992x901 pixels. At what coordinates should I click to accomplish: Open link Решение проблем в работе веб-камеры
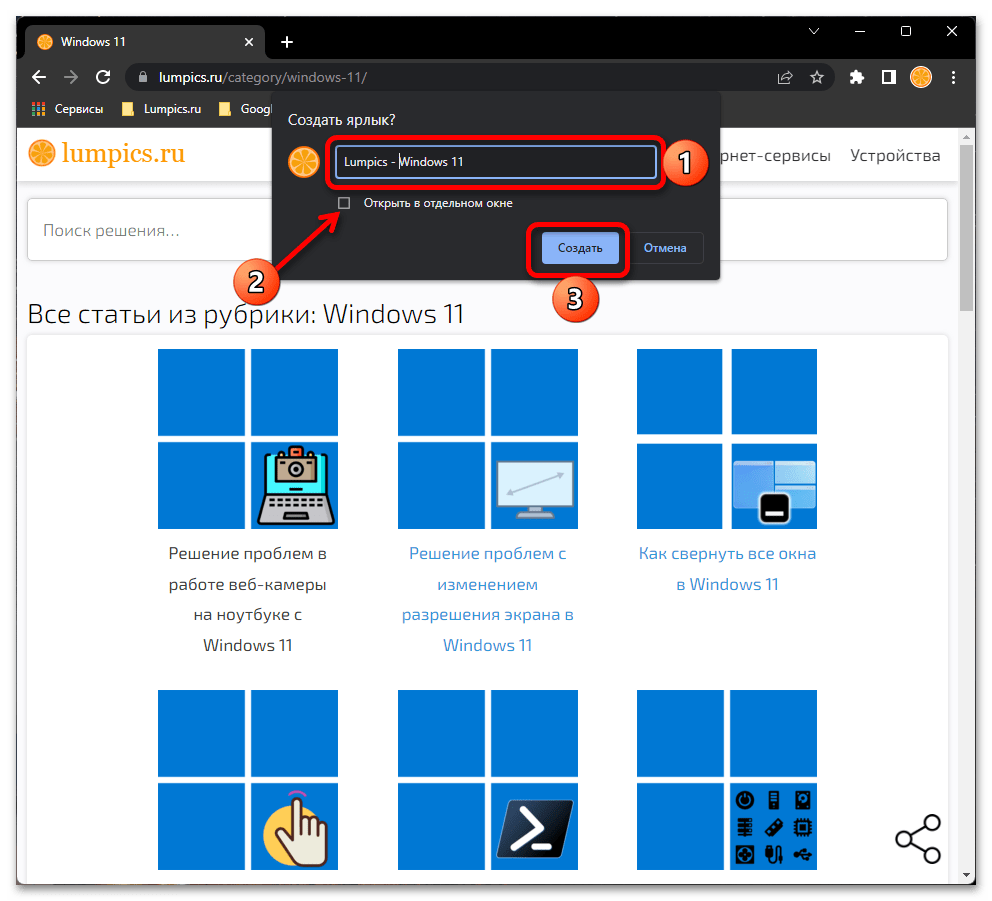(x=247, y=599)
